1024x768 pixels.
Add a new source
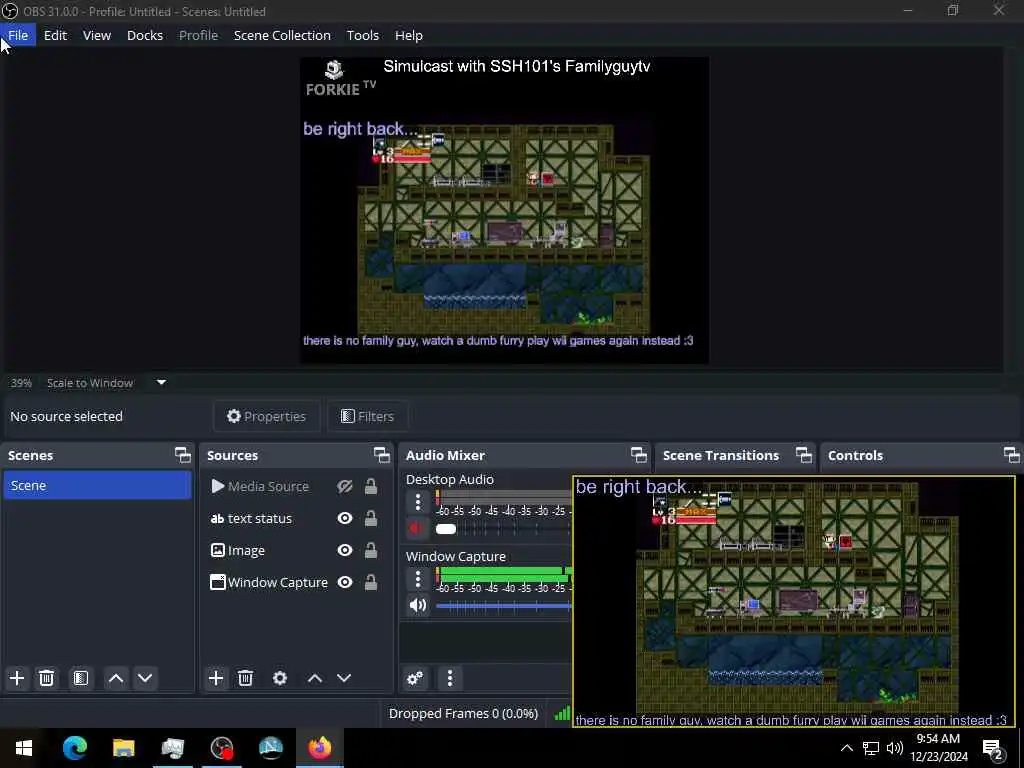[216, 678]
